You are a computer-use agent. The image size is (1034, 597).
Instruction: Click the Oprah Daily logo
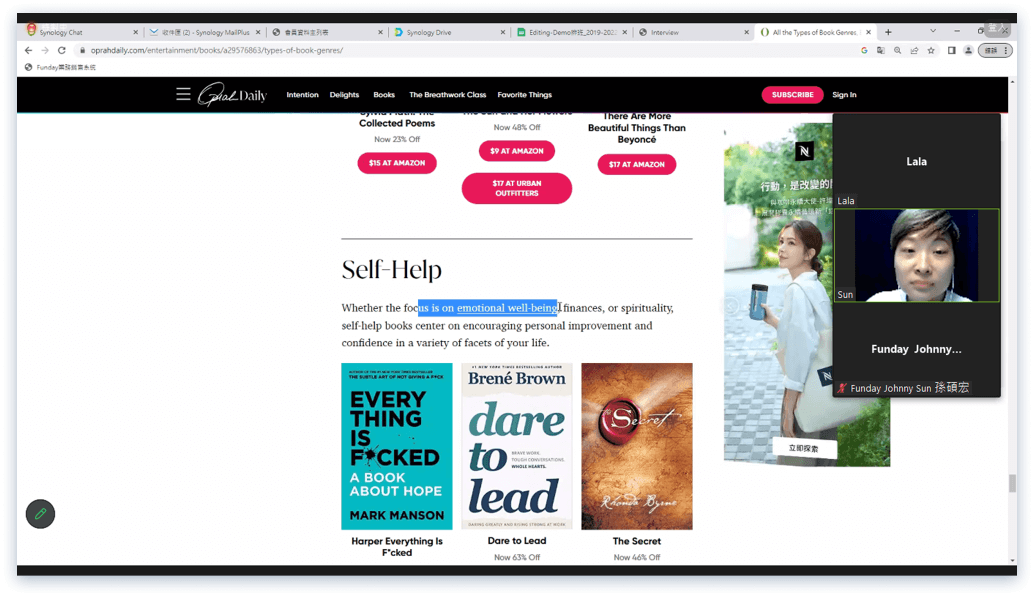click(232, 95)
